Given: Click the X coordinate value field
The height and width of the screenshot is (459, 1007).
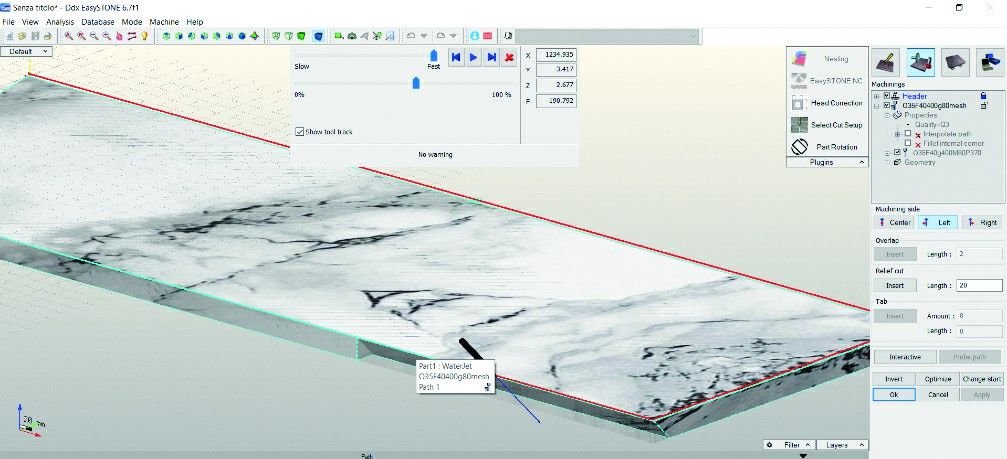Looking at the screenshot, I should (x=556, y=55).
